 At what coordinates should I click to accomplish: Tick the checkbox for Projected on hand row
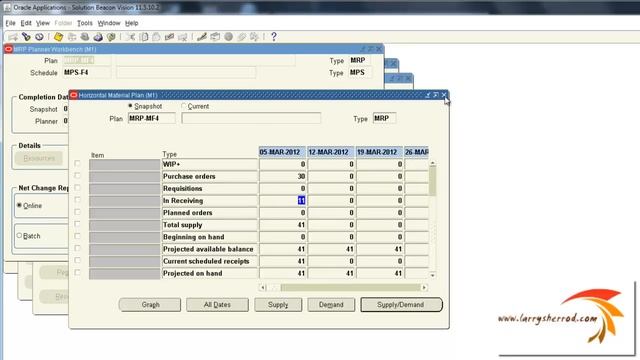(77, 272)
